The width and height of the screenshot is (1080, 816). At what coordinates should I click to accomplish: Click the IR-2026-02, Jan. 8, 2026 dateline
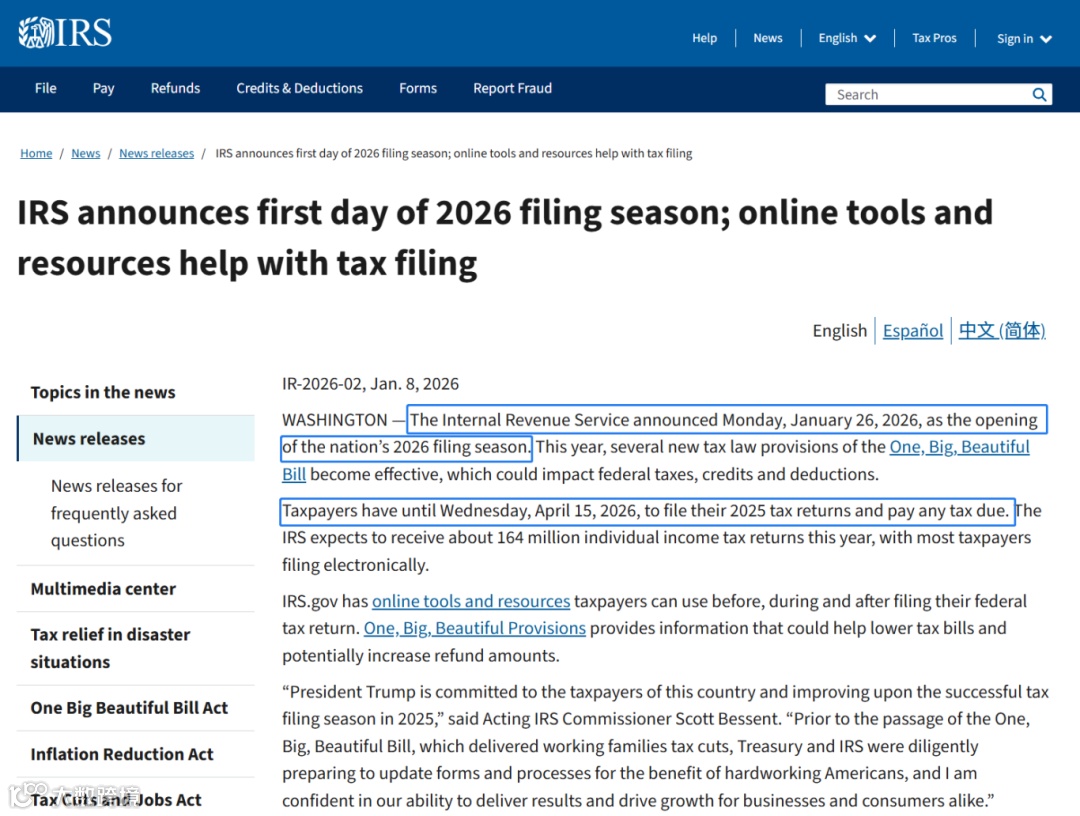pyautogui.click(x=370, y=384)
